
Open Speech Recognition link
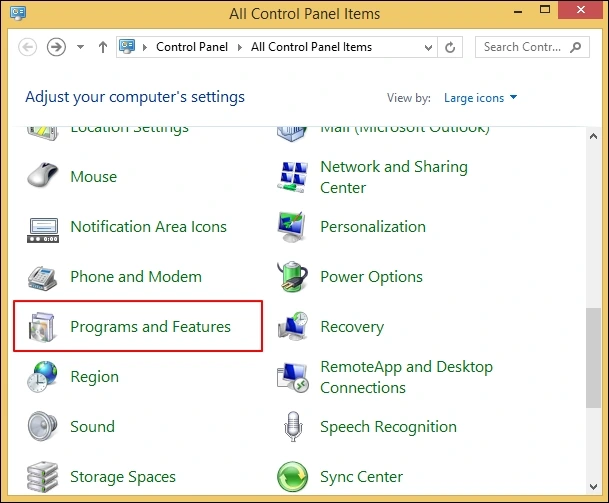tap(388, 427)
